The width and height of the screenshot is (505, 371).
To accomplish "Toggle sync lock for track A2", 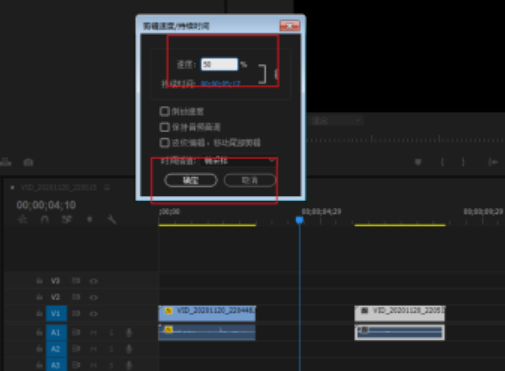I will click(76, 349).
